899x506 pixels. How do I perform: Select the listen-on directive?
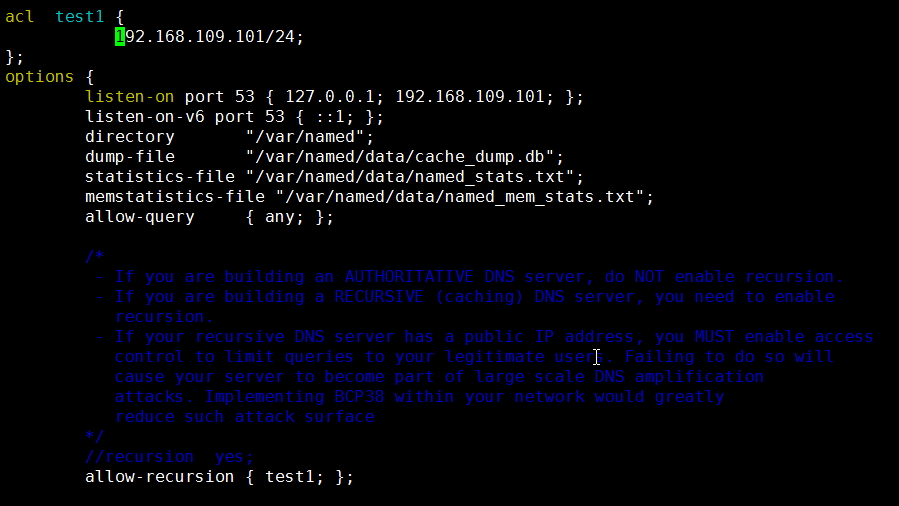click(130, 97)
